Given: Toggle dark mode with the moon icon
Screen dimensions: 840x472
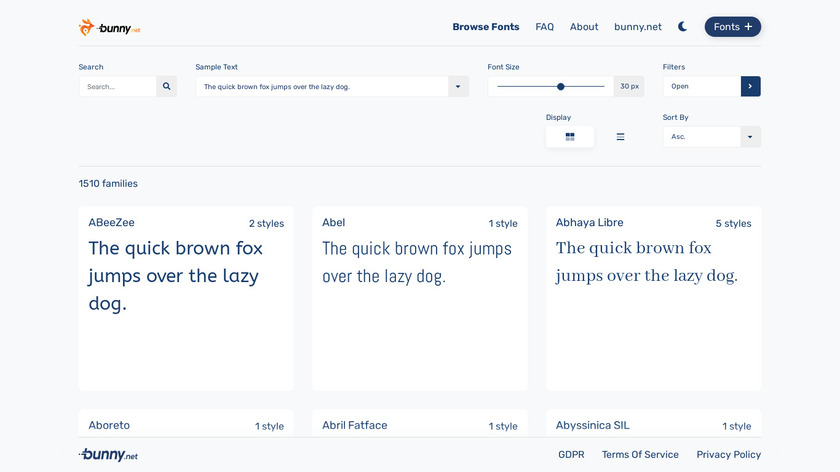Looking at the screenshot, I should 682,27.
